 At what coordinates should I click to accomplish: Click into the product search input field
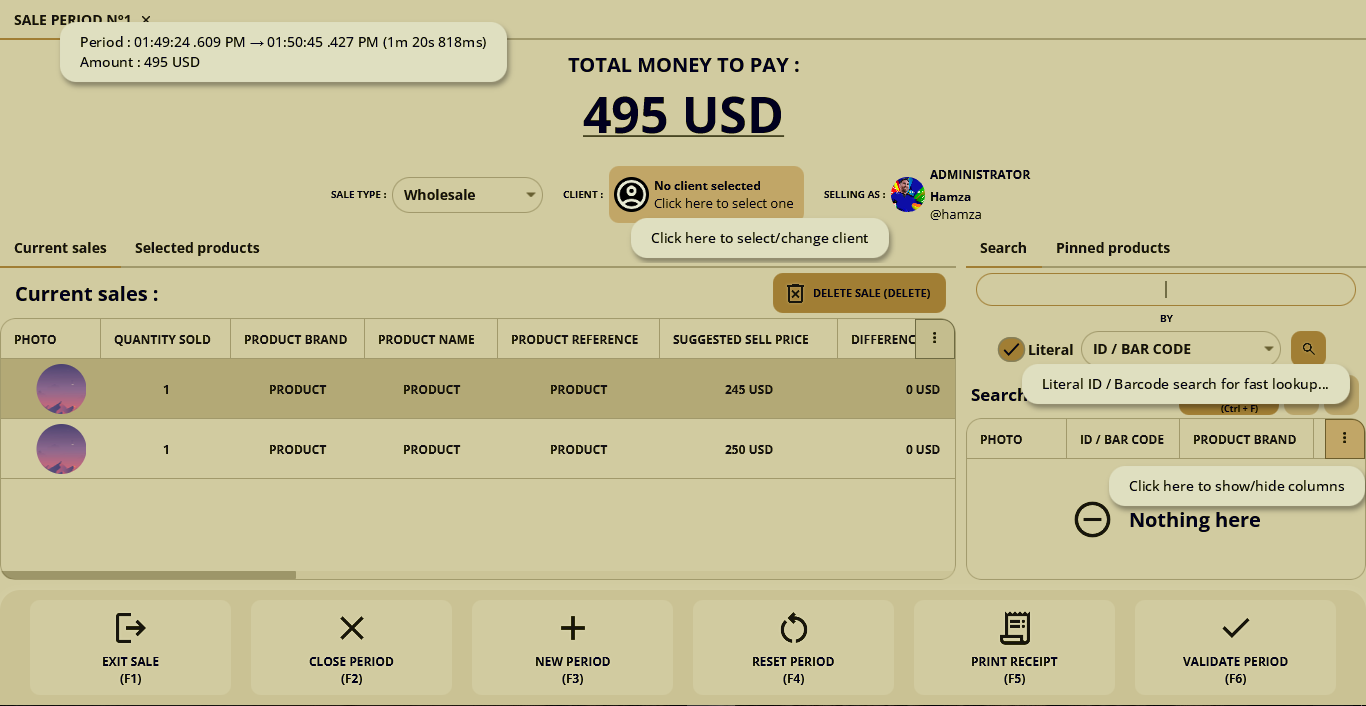(1165, 290)
